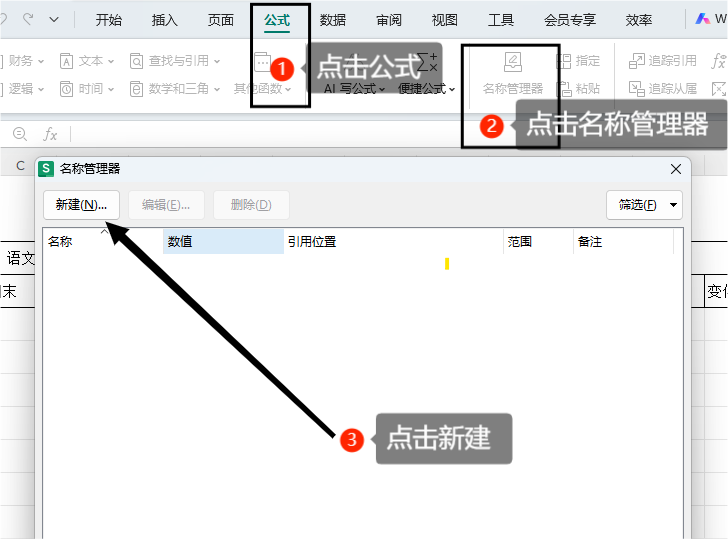Viewport: 728px width, 539px height.
Task: Open the 数据 tab
Action: [x=332, y=20]
